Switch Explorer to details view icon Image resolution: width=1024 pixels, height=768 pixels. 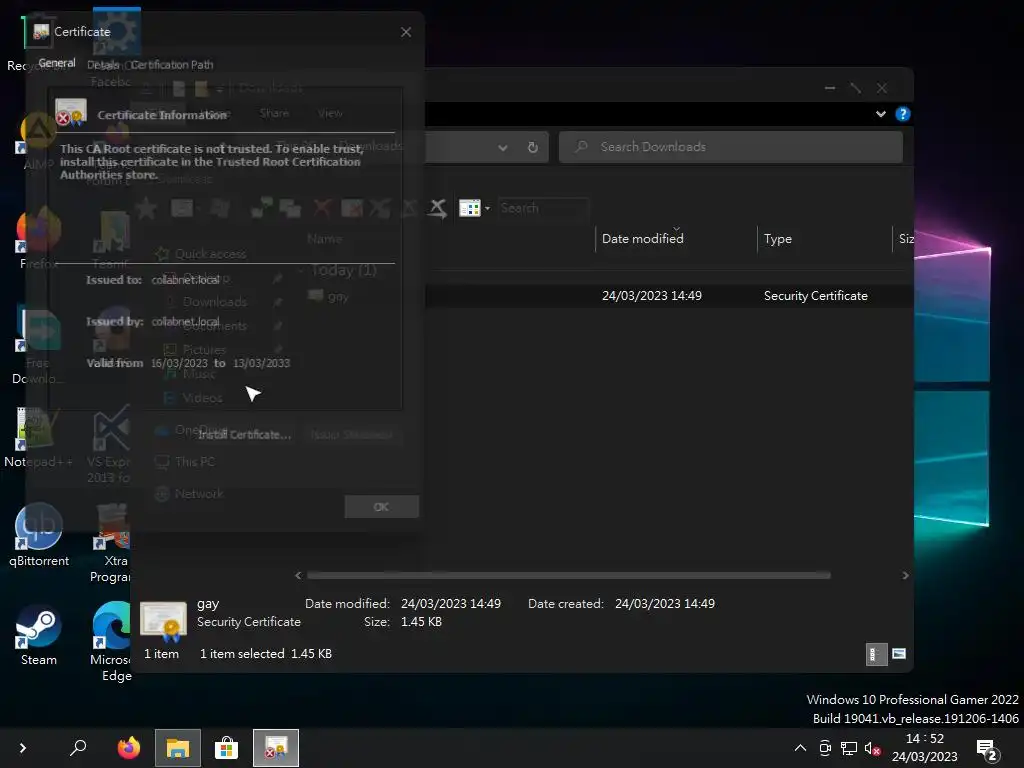(x=876, y=654)
